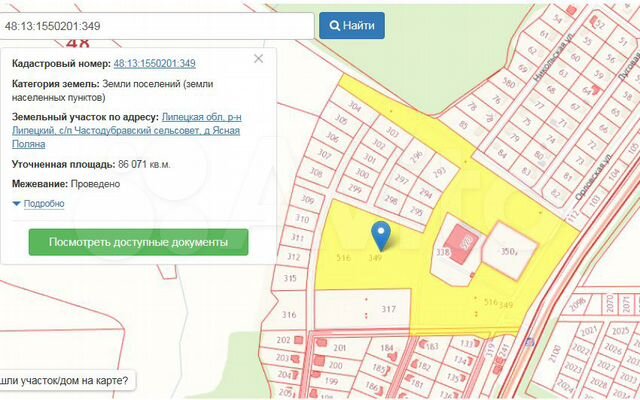Select parcel 304 on the map
Screen dimensions: 640x400
(x=353, y=105)
